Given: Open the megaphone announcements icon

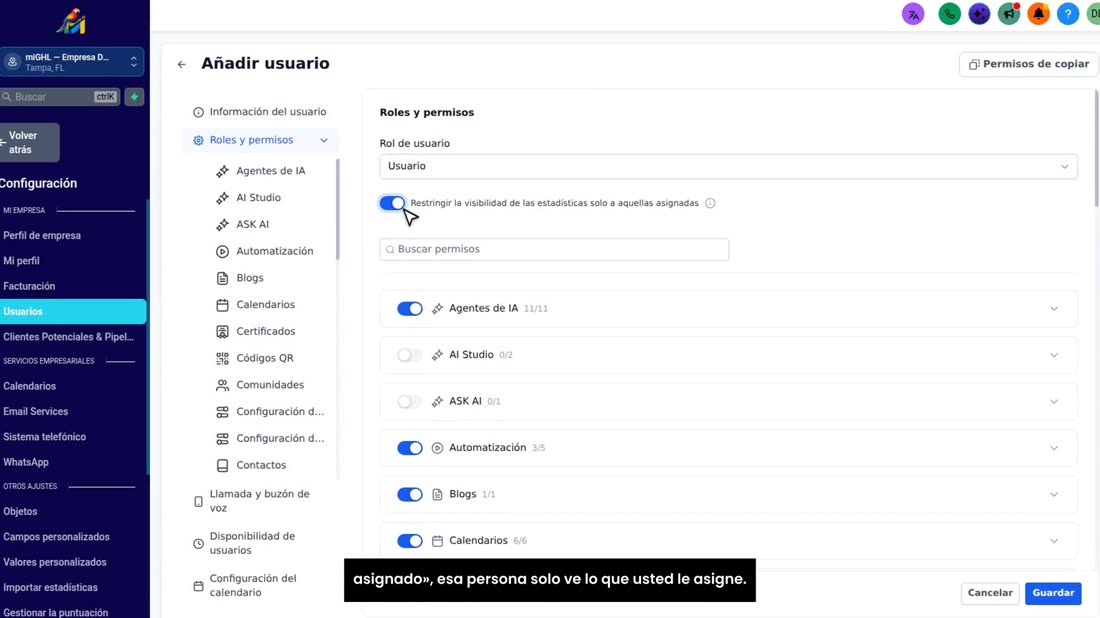Looking at the screenshot, I should point(1009,14).
